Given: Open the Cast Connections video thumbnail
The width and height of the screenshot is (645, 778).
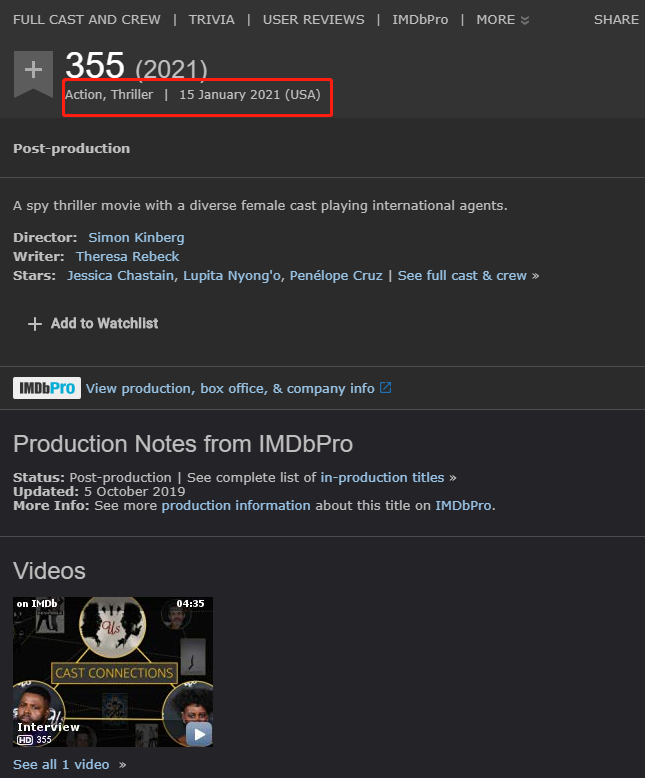Looking at the screenshot, I should click(113, 672).
